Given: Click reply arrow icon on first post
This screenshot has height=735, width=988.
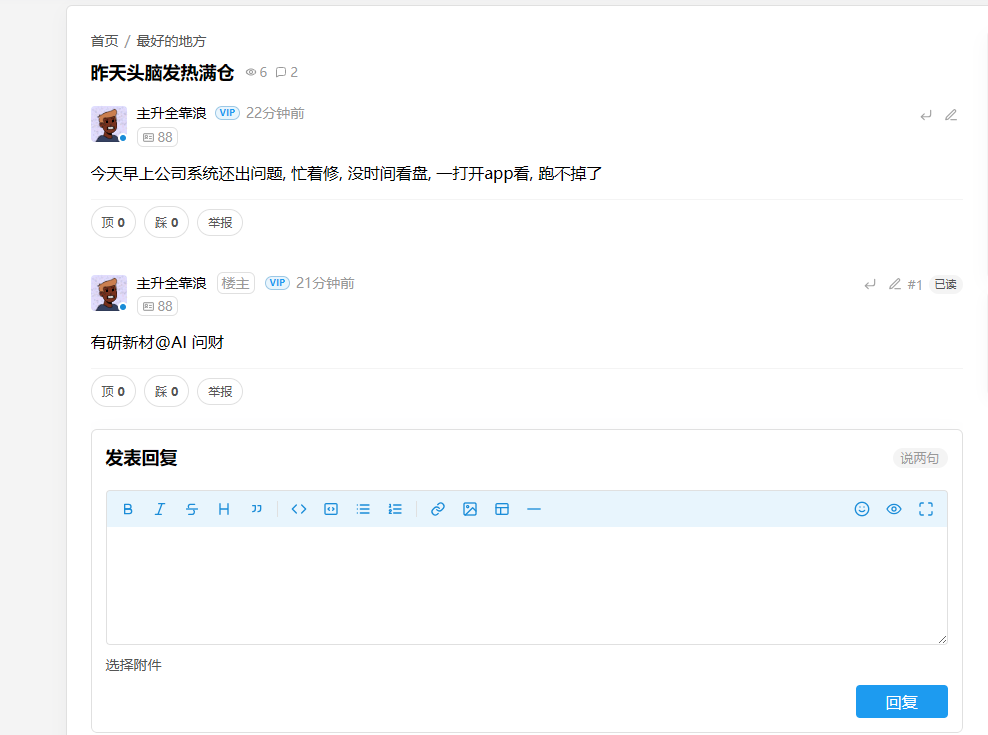Looking at the screenshot, I should [x=926, y=115].
